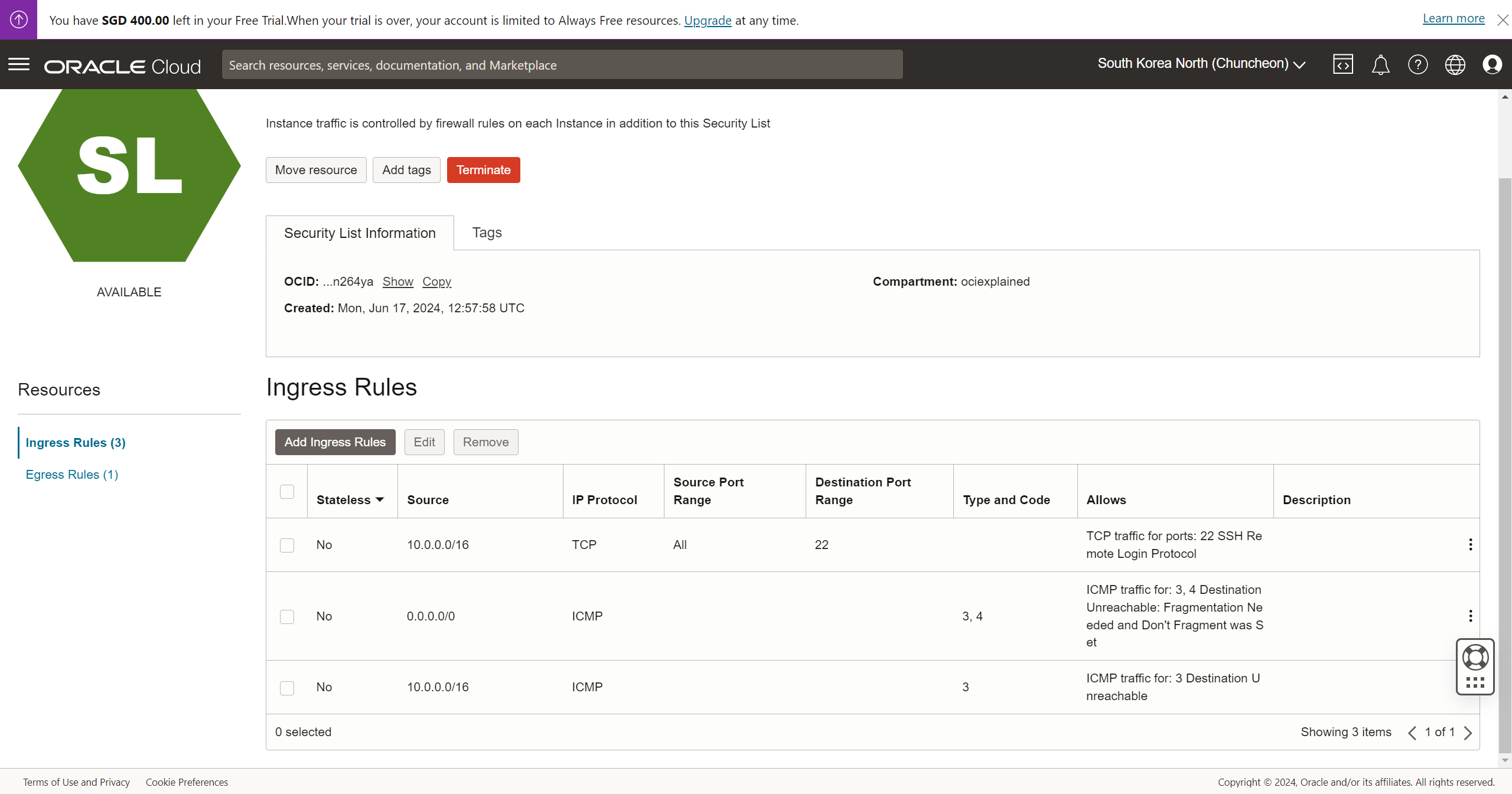This screenshot has height=794, width=1512.
Task: Switch to the Tags tab
Action: pyautogui.click(x=487, y=233)
